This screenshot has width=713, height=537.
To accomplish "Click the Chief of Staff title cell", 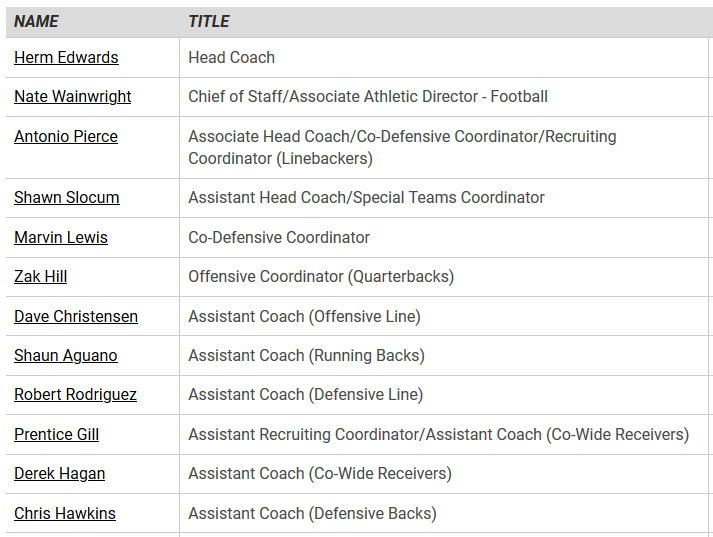I will [368, 97].
